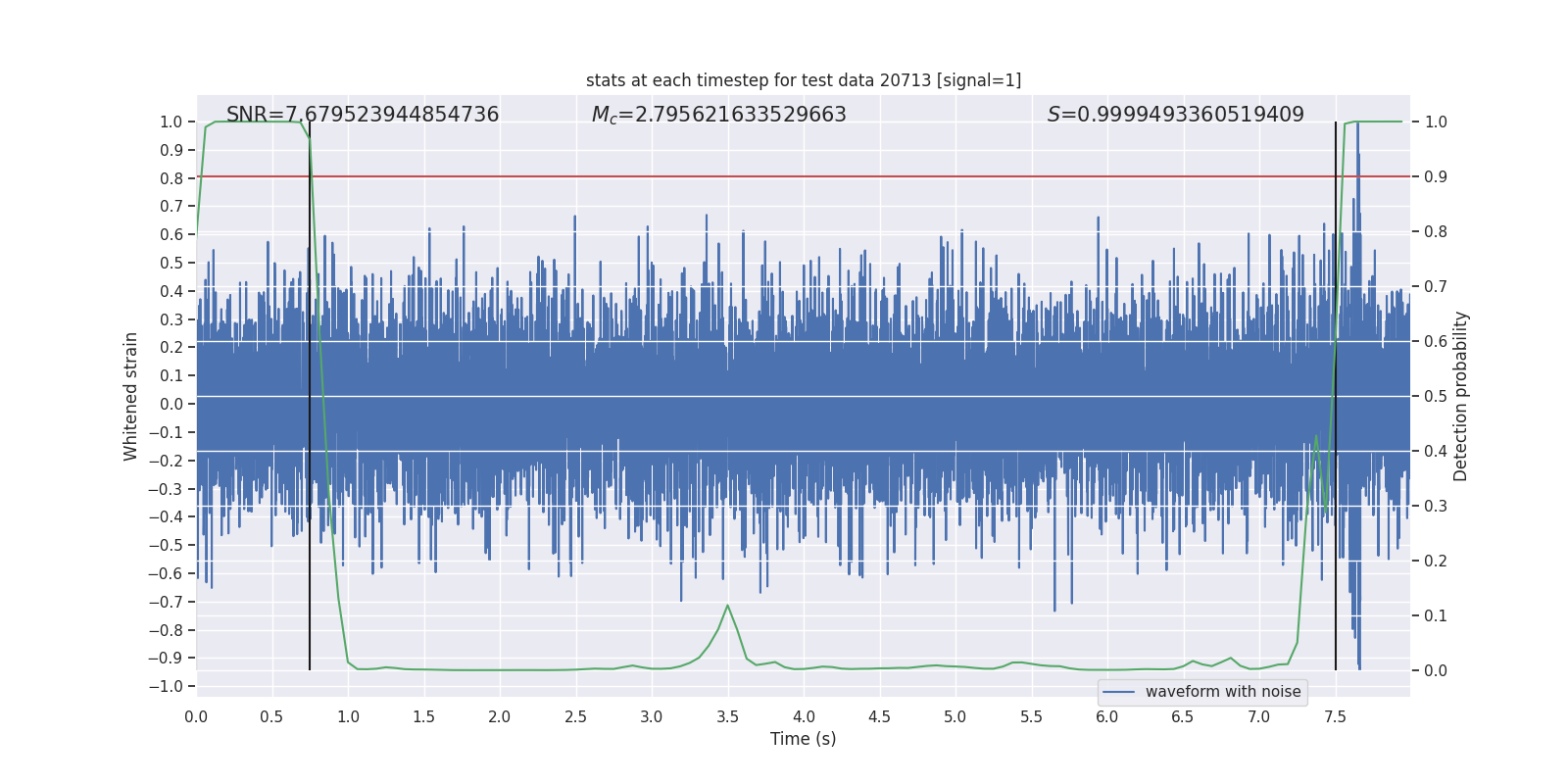Click the 3.5 tick label on time axis
The height and width of the screenshot is (784, 1568).
727,716
